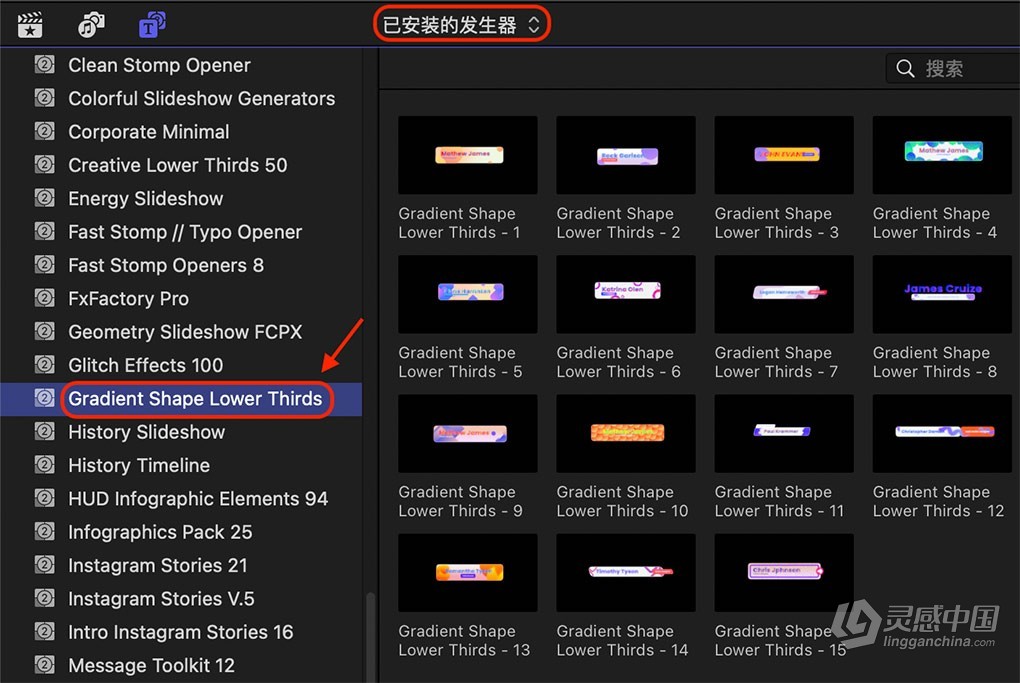This screenshot has width=1020, height=683.
Task: Select Instagram Stories V.5 category
Action: 161,598
